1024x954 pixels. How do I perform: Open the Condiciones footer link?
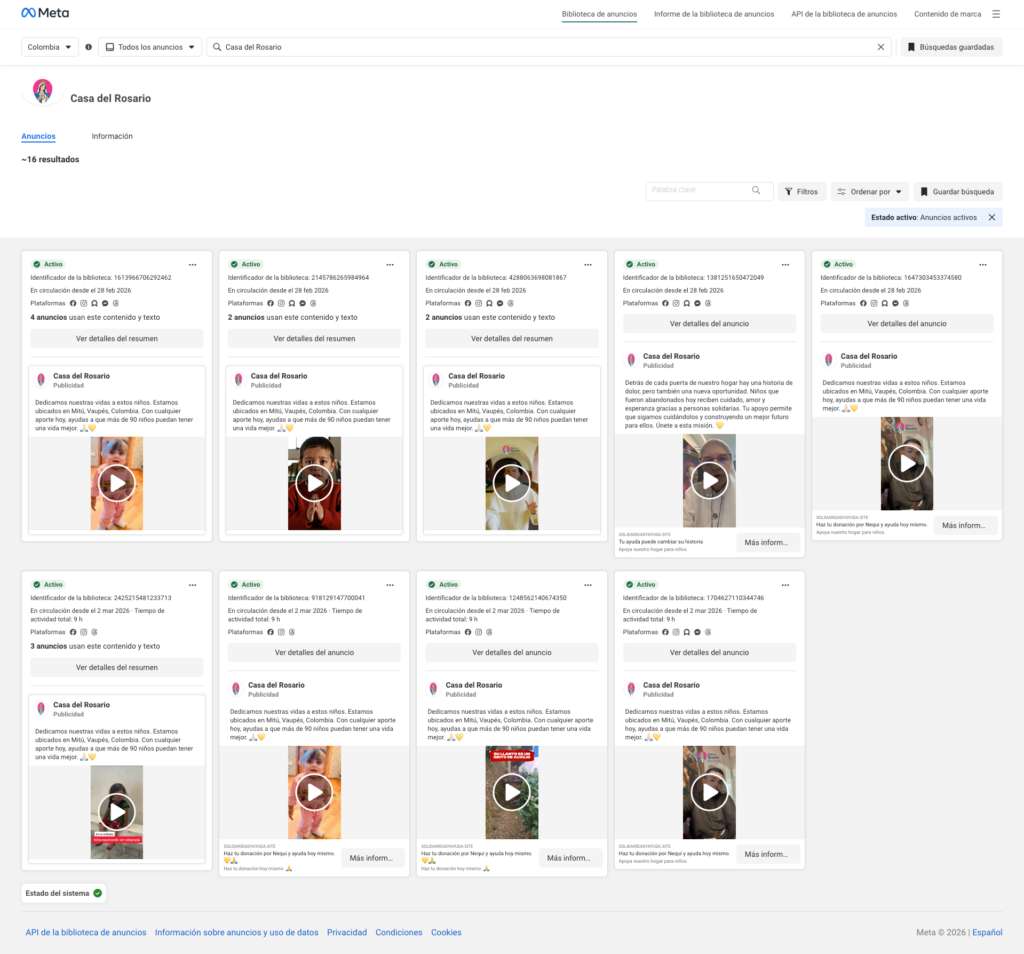point(398,932)
